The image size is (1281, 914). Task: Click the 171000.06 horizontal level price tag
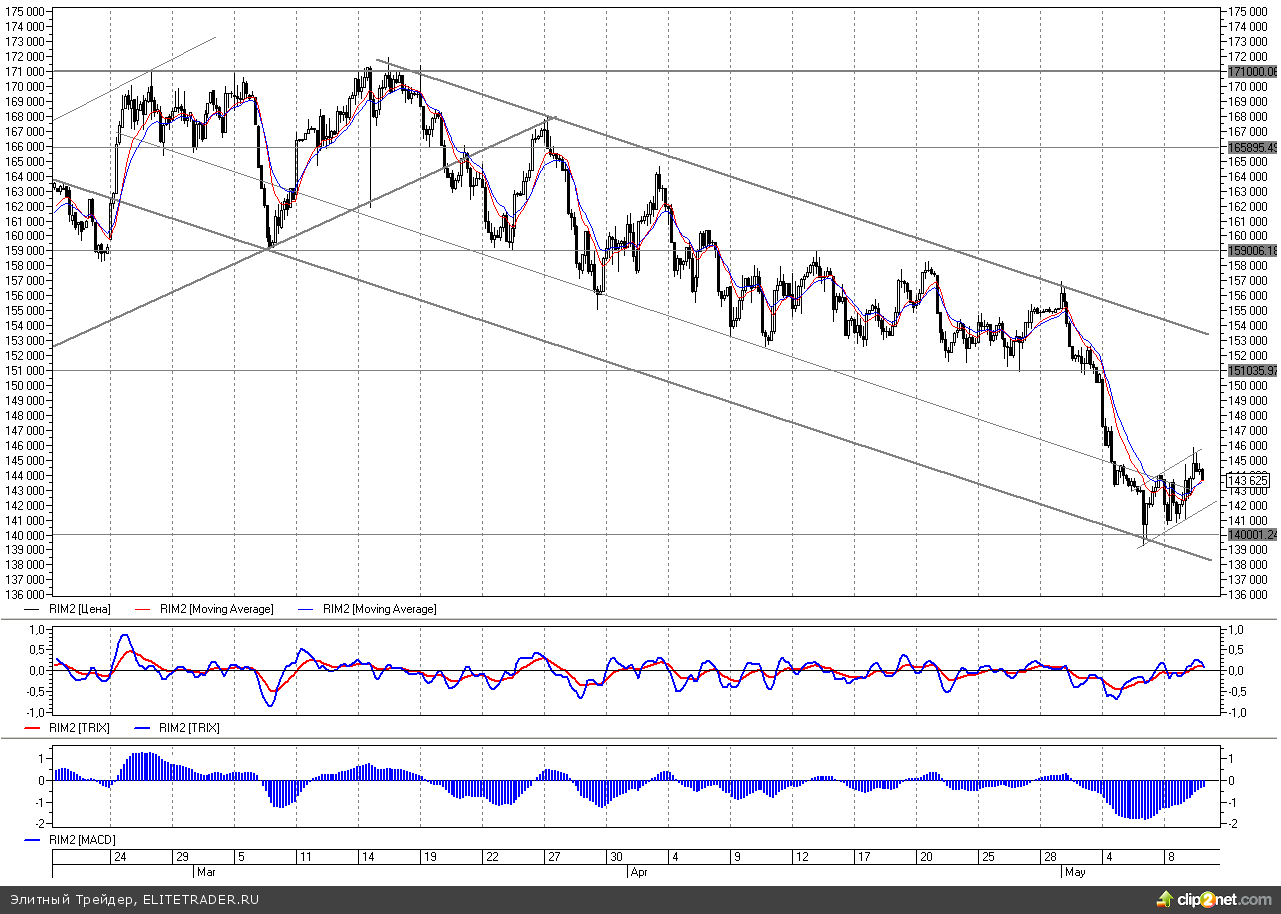[x=1253, y=71]
